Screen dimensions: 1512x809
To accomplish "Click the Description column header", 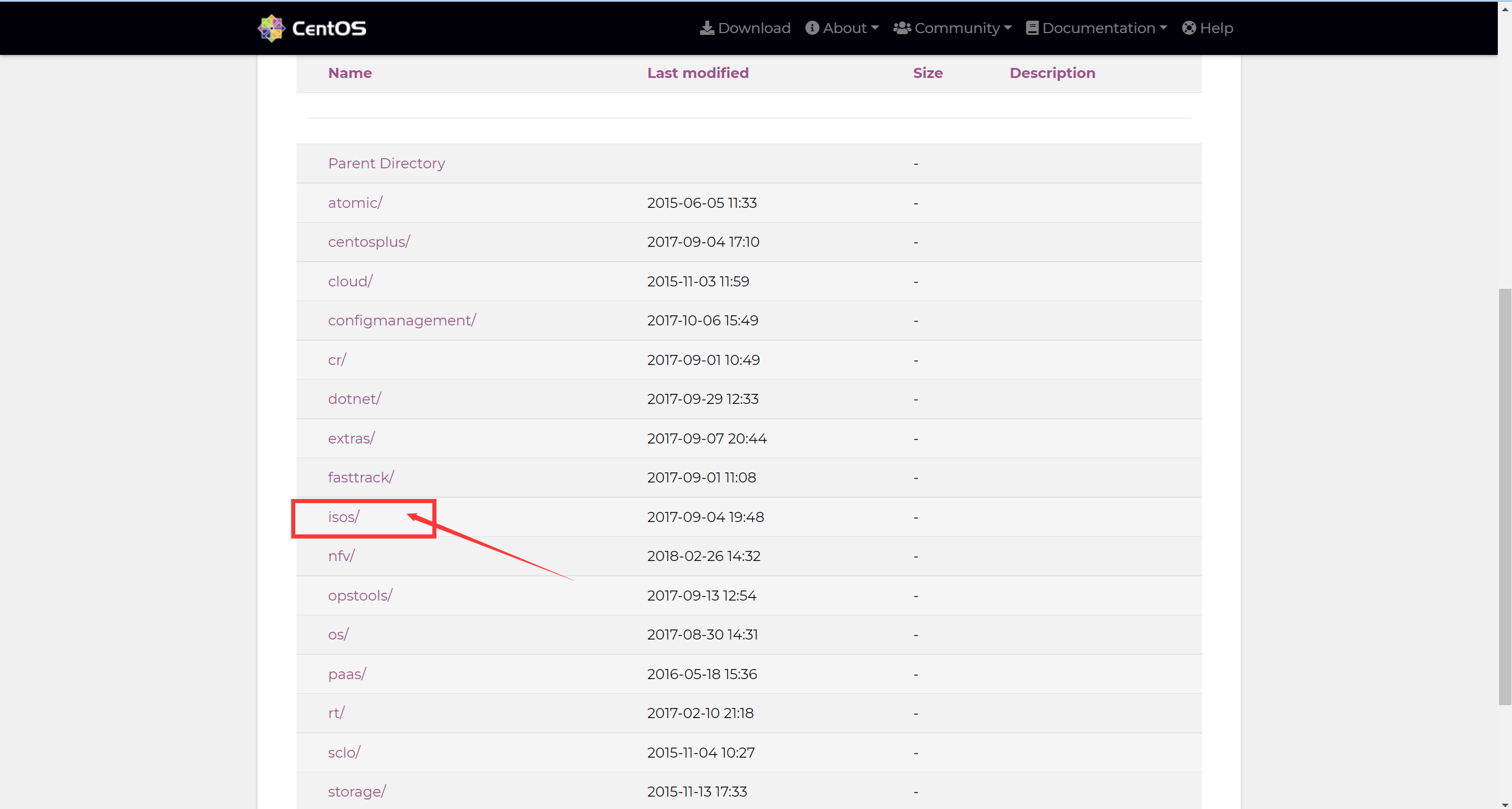I will click(x=1052, y=73).
